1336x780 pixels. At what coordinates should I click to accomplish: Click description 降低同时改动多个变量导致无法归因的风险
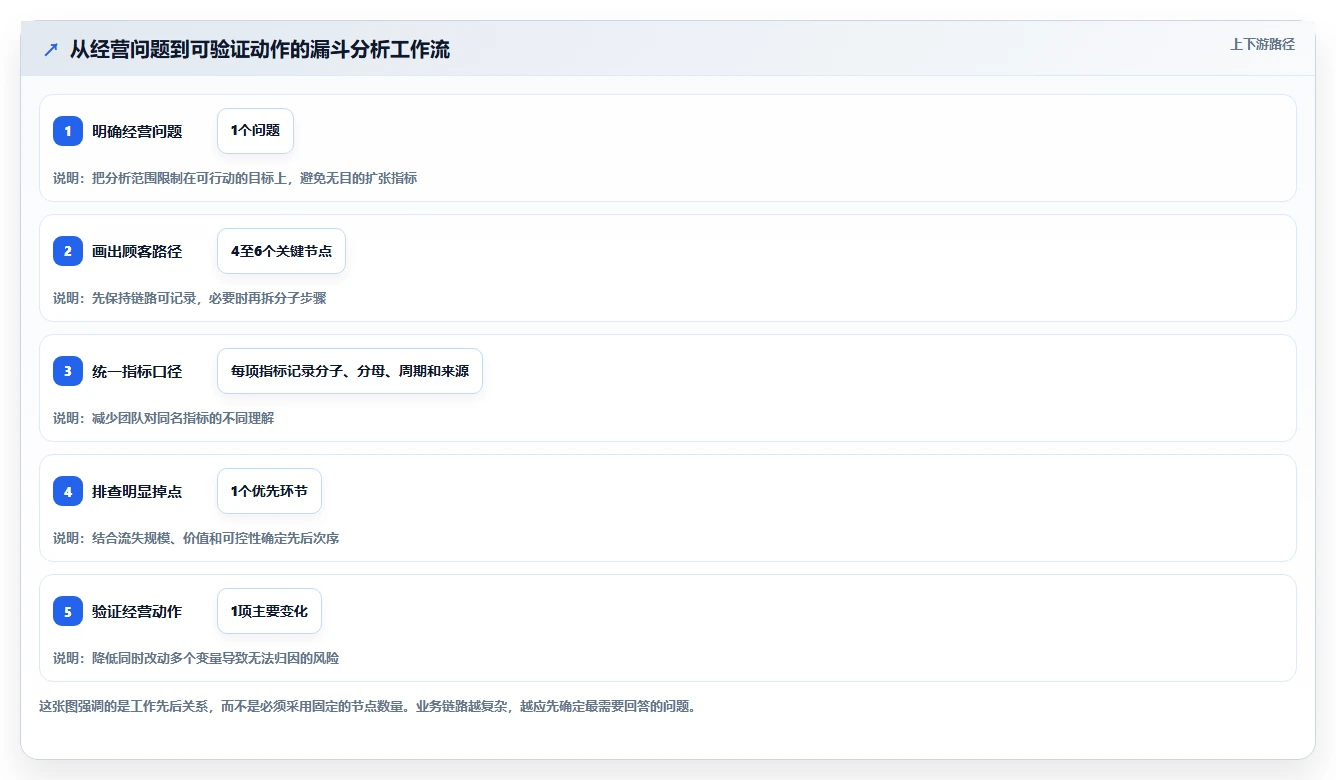196,658
